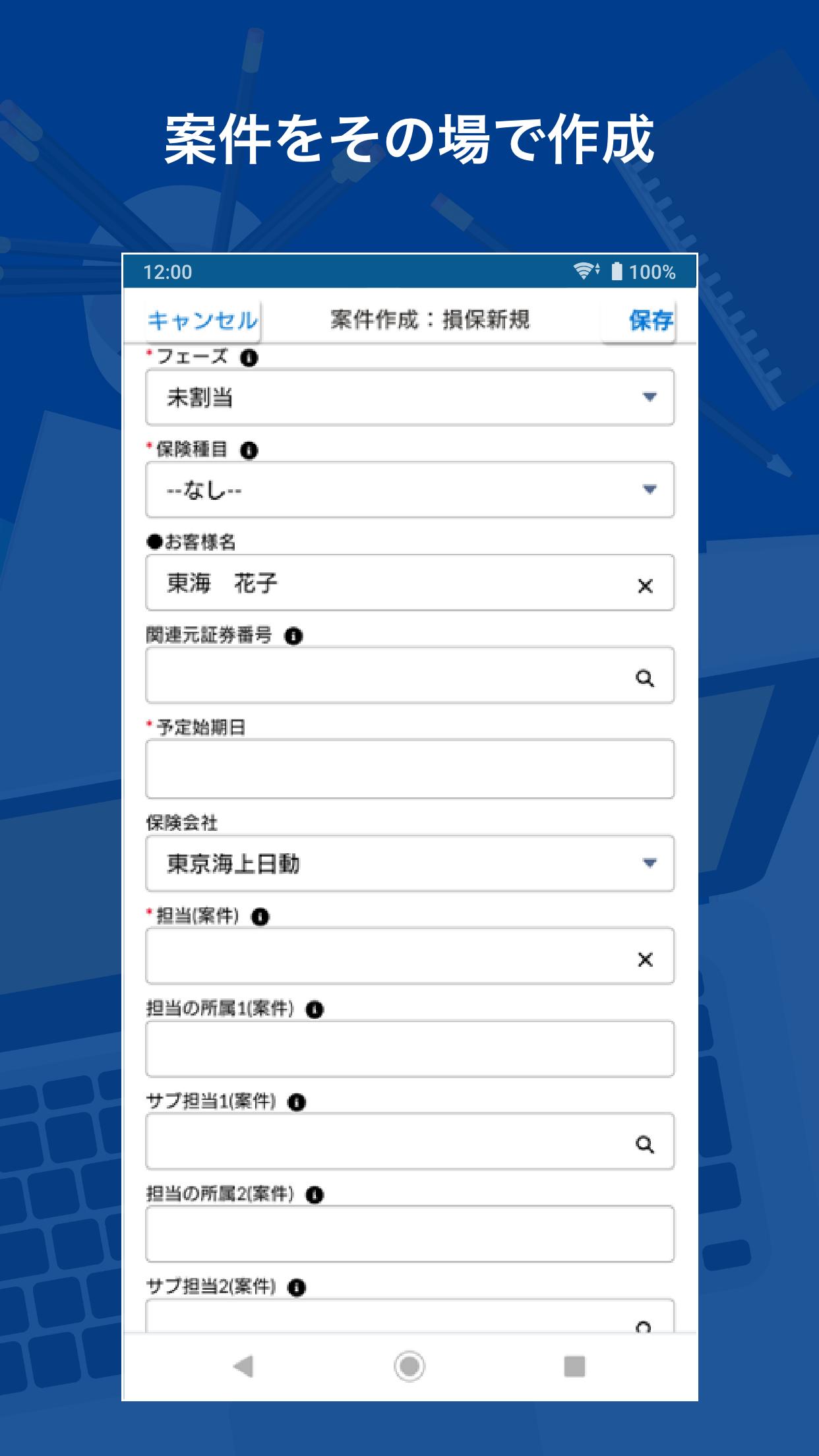
Task: Open info icon beside サブ担当2(案件)
Action: click(x=297, y=1287)
